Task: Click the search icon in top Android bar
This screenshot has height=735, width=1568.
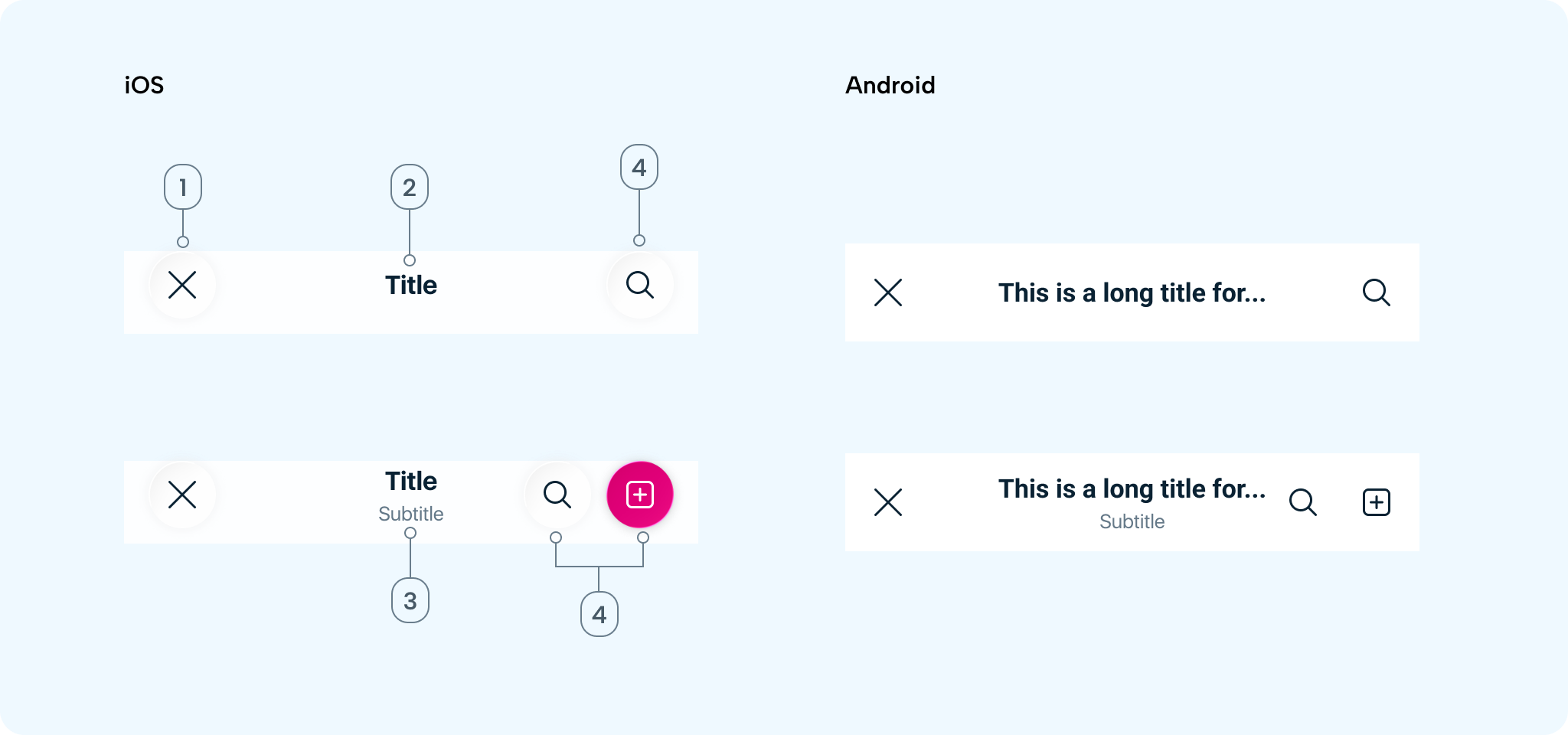Action: click(1376, 292)
